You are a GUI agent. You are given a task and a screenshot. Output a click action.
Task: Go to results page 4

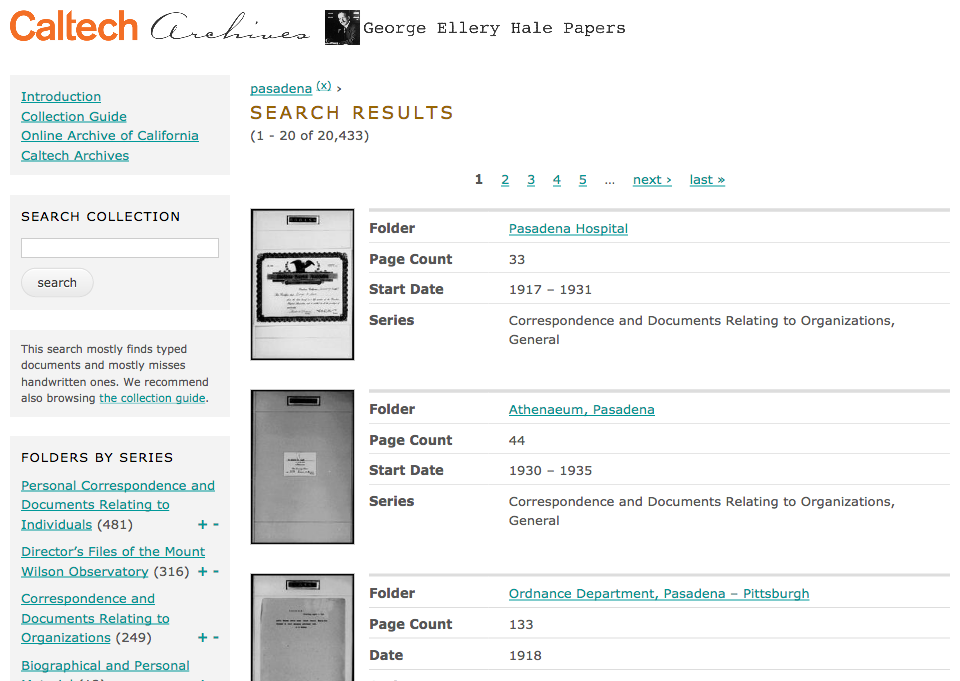557,179
